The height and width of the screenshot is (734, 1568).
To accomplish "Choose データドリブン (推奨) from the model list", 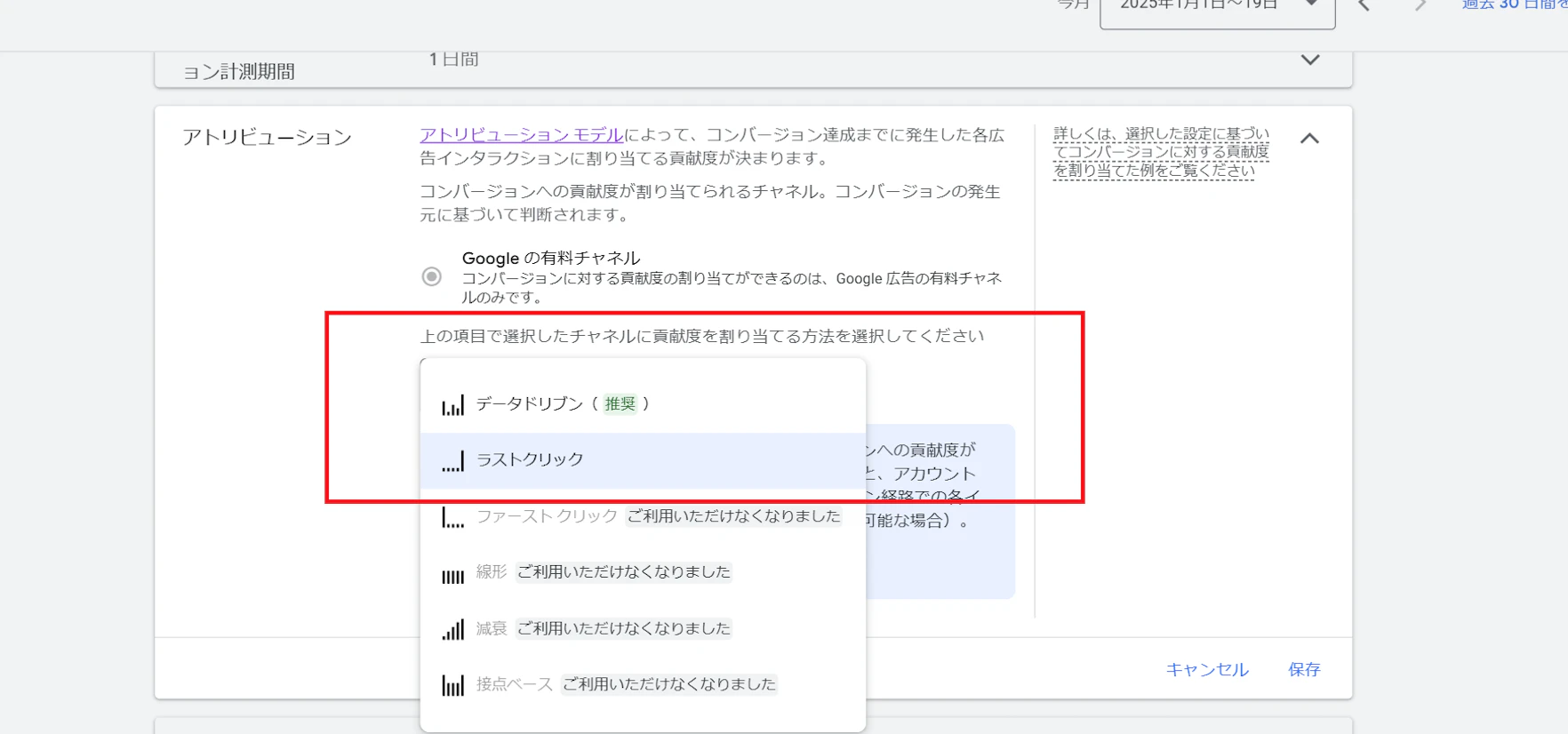I will (x=643, y=404).
